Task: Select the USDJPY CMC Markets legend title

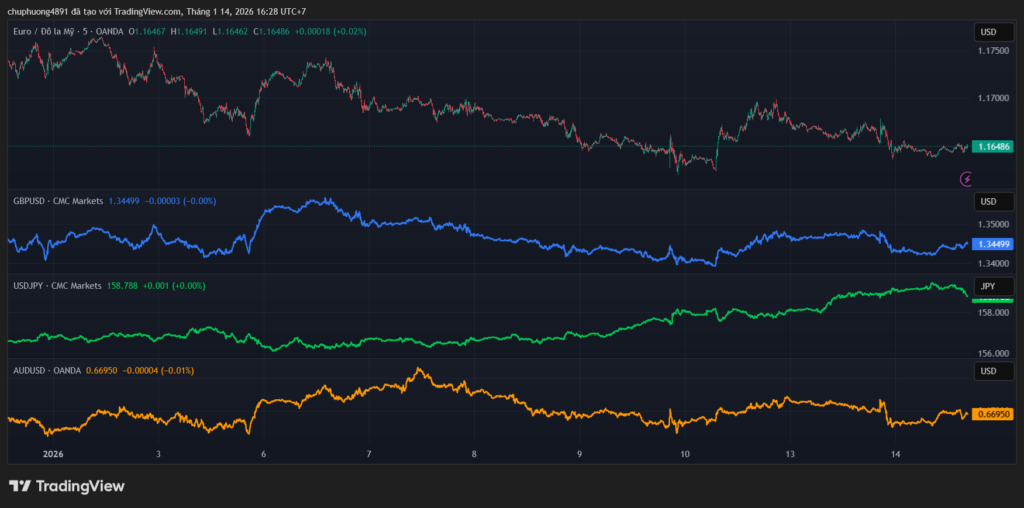Action: coord(57,285)
